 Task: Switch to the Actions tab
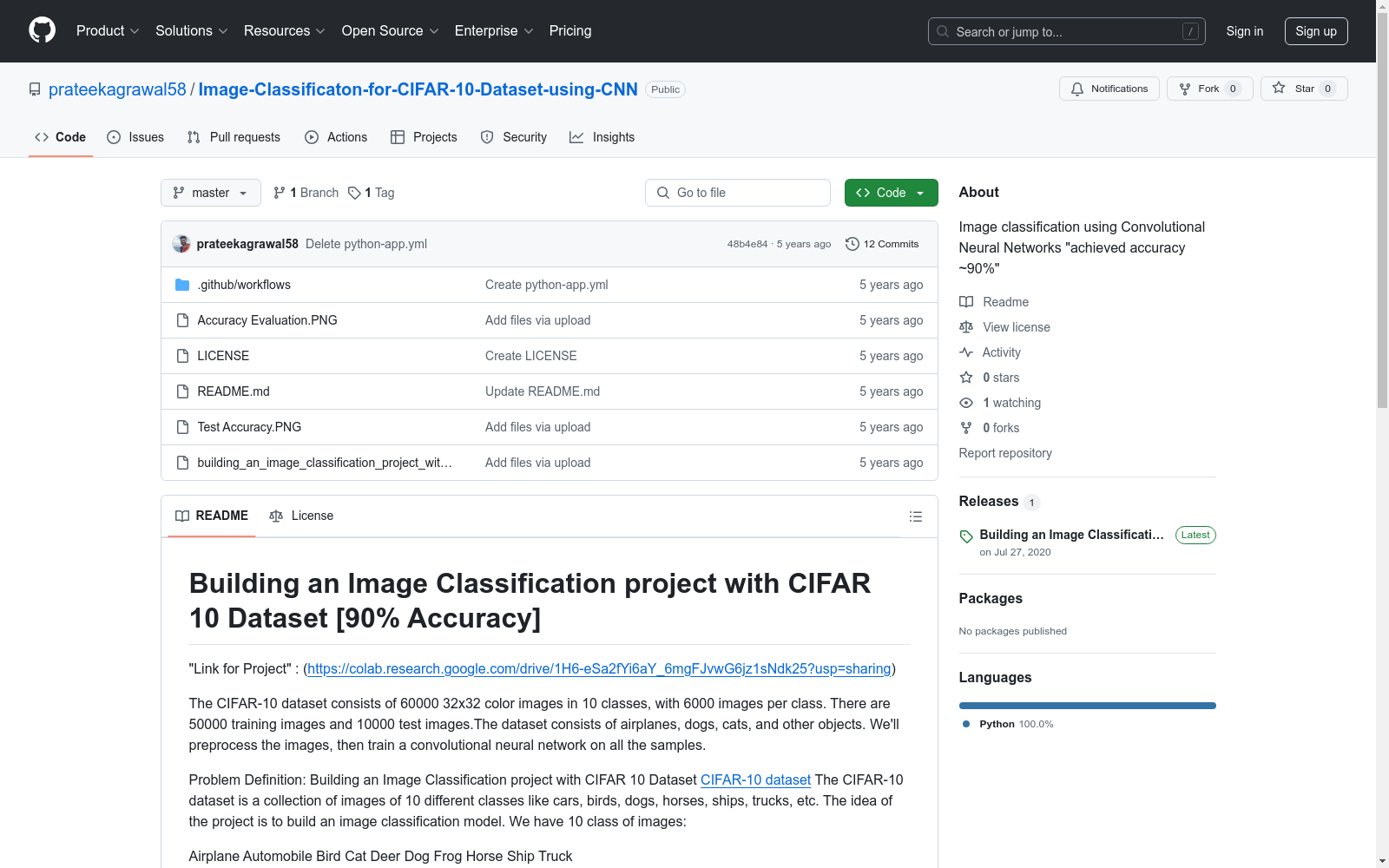pyautogui.click(x=336, y=137)
